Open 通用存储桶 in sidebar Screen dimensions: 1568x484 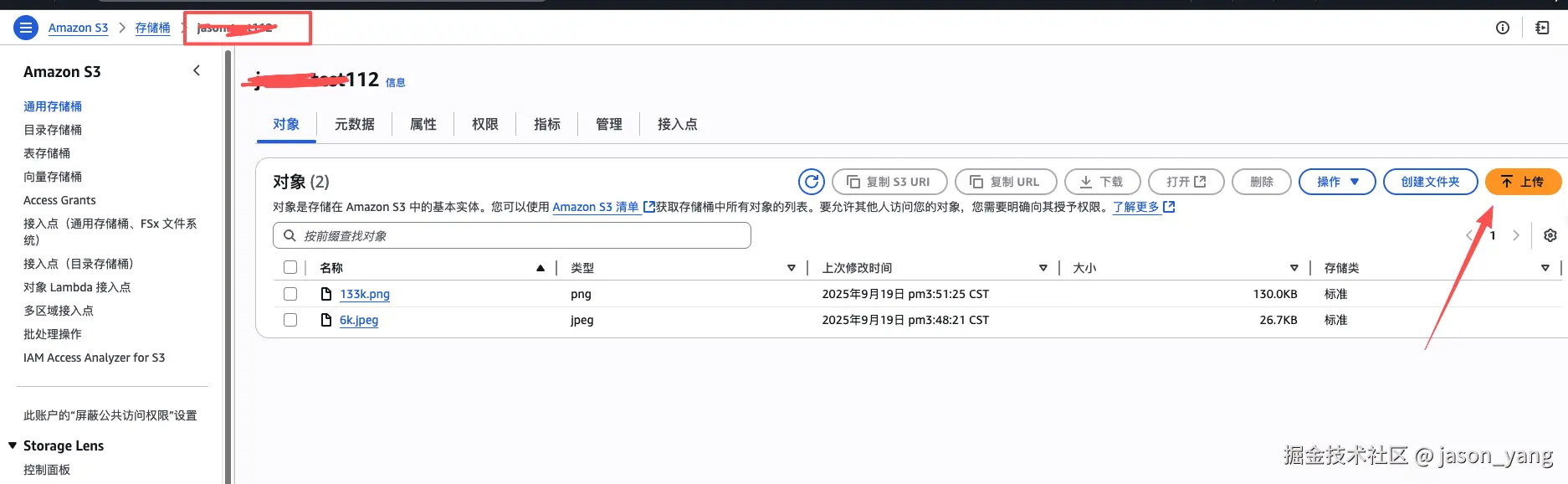pos(53,106)
